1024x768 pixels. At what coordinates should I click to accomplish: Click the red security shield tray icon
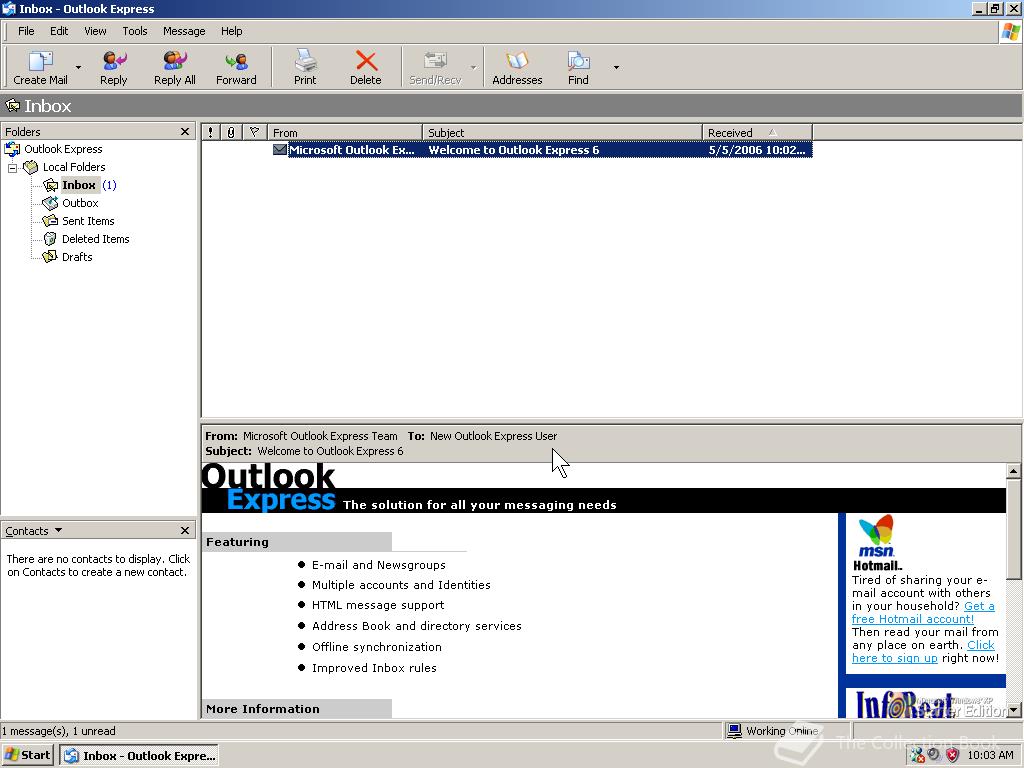[x=952, y=756]
